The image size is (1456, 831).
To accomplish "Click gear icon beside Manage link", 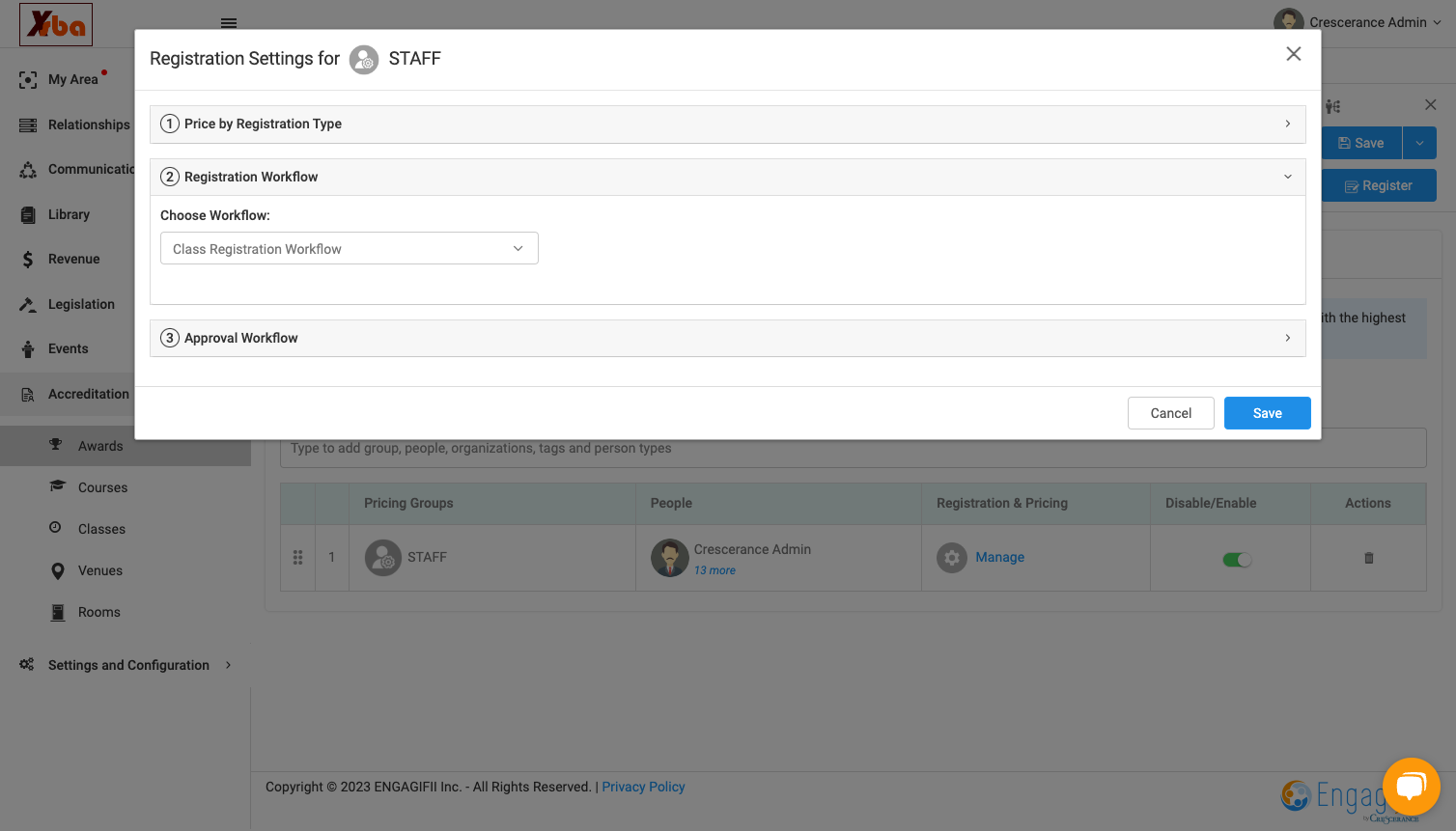I will (952, 558).
